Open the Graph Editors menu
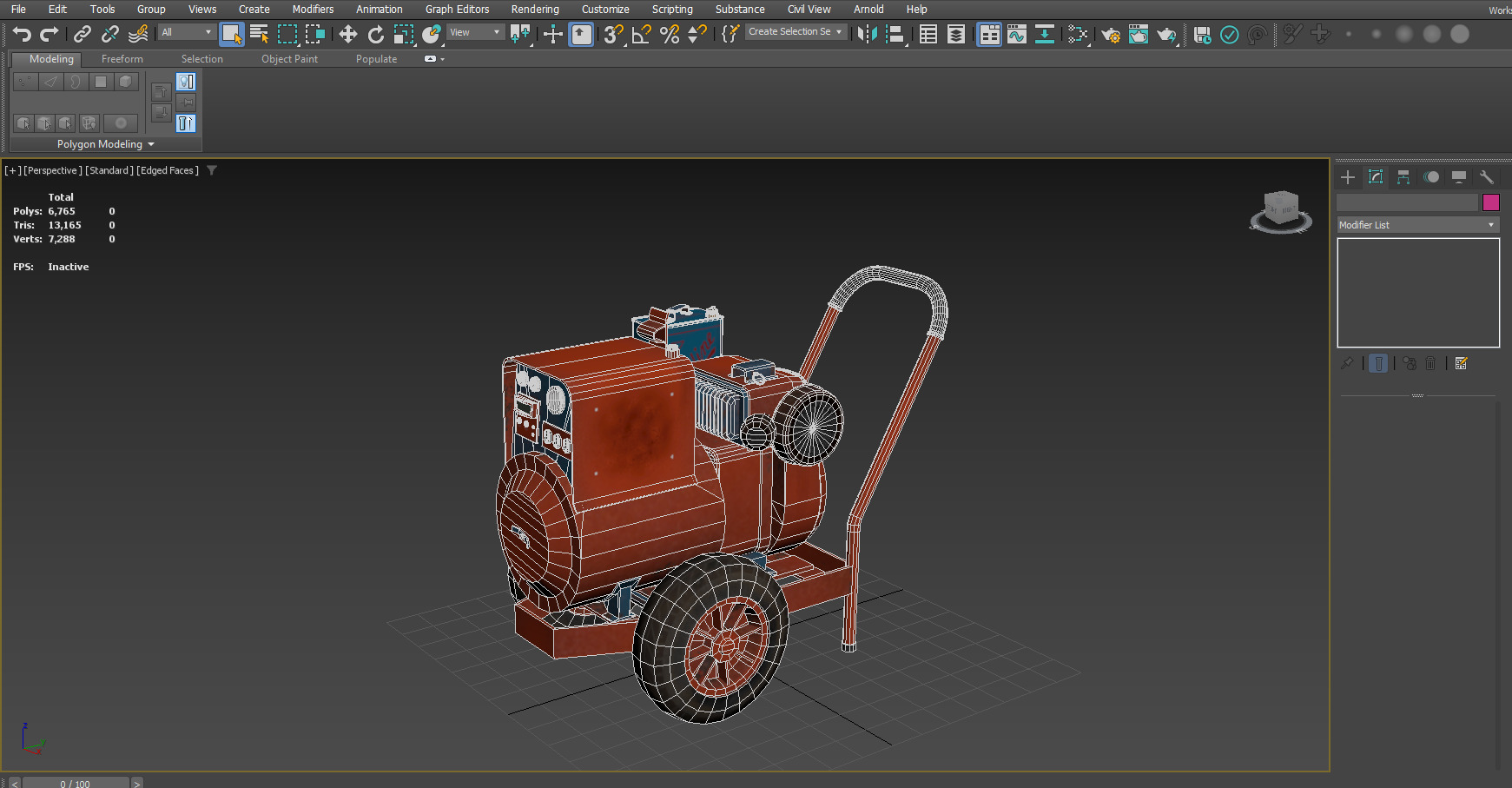Viewport: 1512px width, 788px height. tap(457, 9)
